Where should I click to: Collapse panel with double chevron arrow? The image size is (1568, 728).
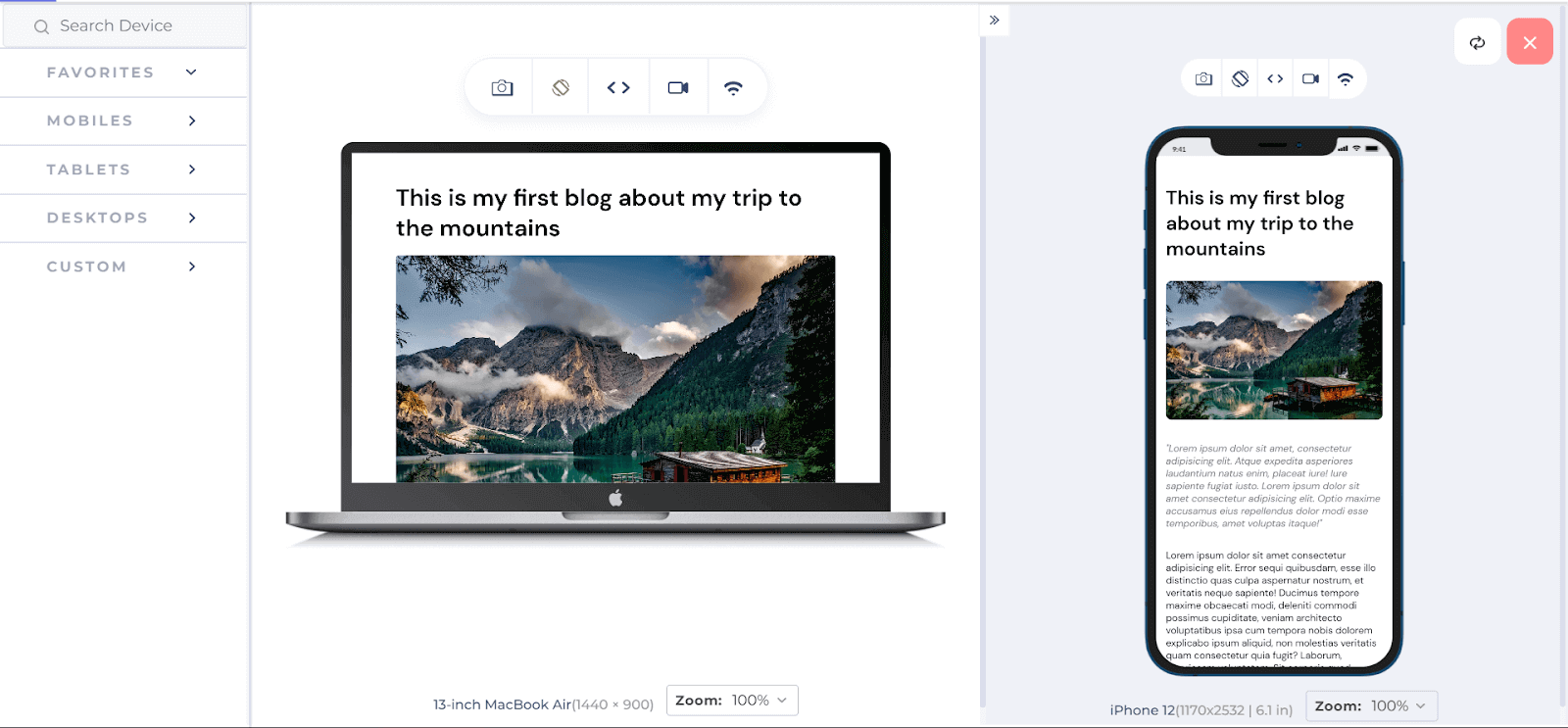[x=995, y=20]
